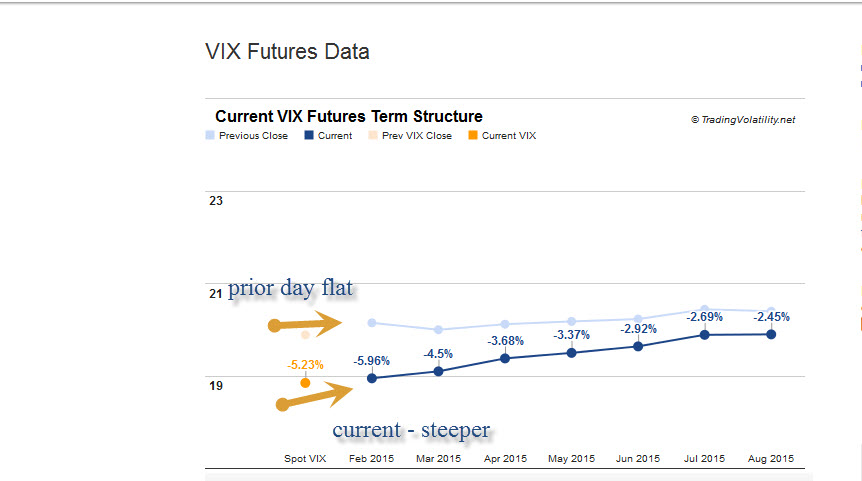Screen dimensions: 862x481
Task: Click the 'current - steeper' annotation text
Action: pyautogui.click(x=411, y=430)
